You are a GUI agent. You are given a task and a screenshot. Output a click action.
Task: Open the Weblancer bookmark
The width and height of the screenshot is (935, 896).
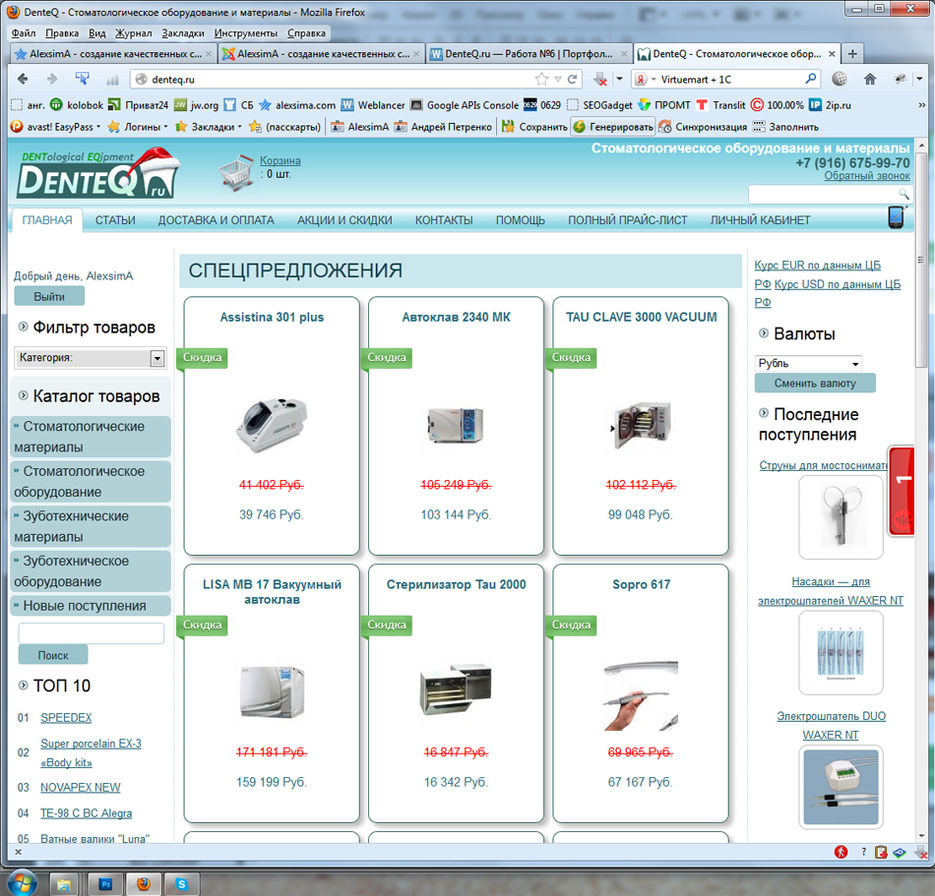click(x=373, y=105)
